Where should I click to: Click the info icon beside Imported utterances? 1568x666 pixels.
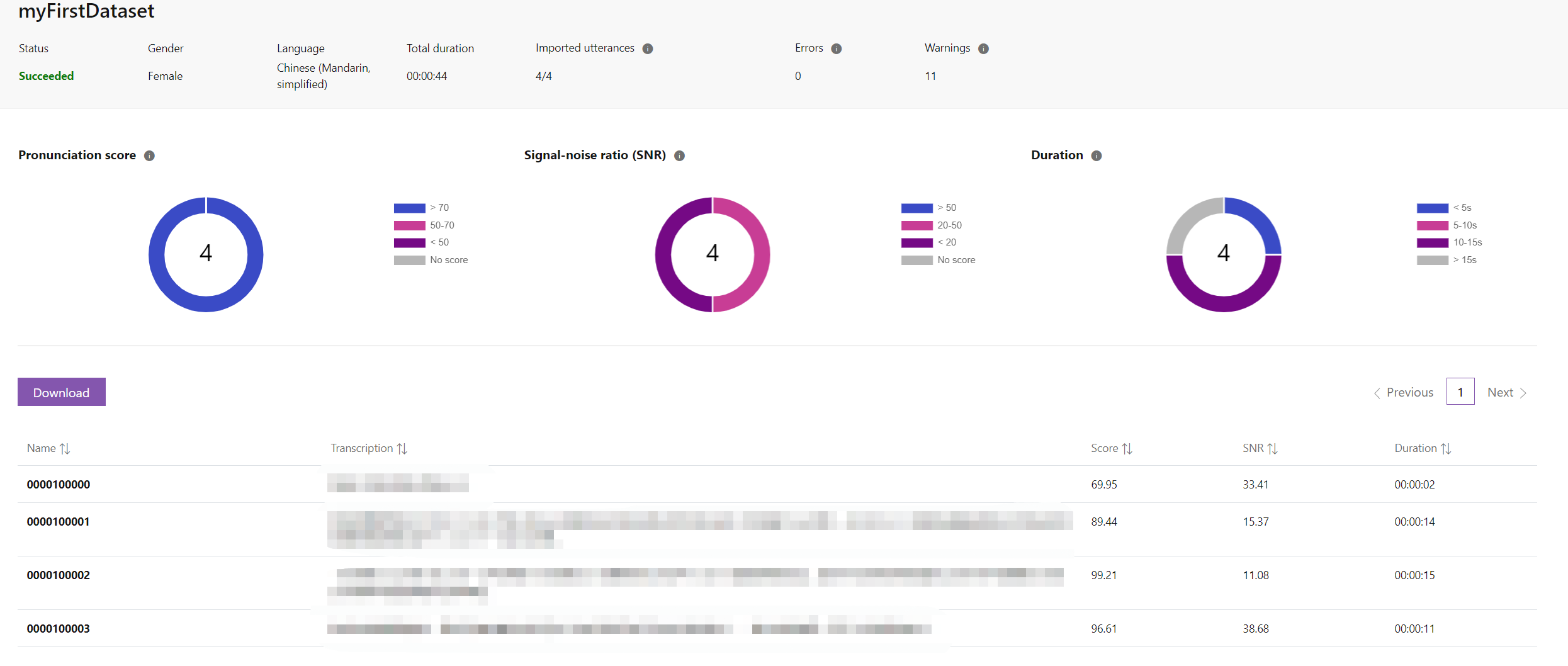coord(648,48)
